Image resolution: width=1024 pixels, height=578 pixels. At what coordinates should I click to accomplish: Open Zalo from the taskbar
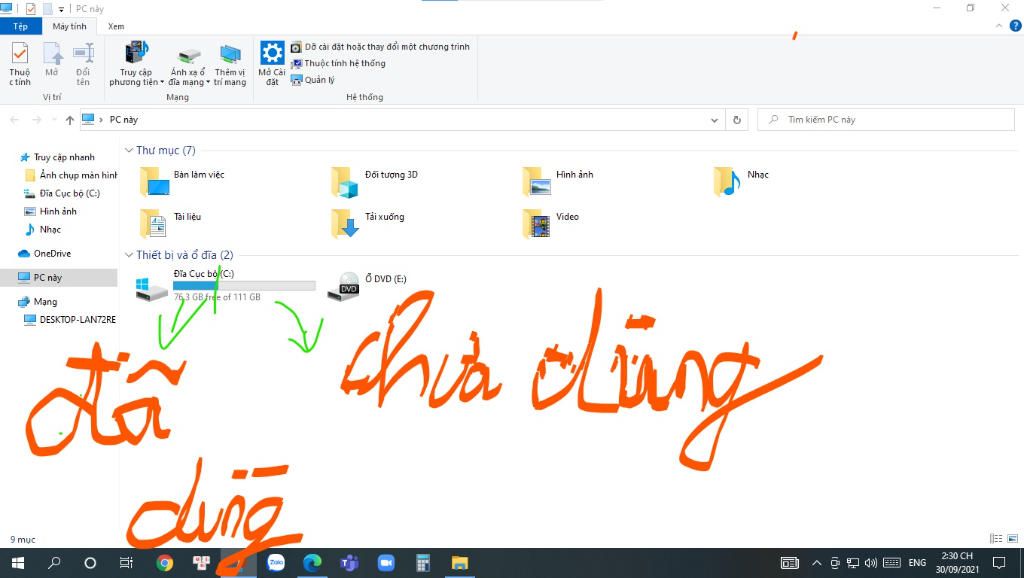(276, 563)
